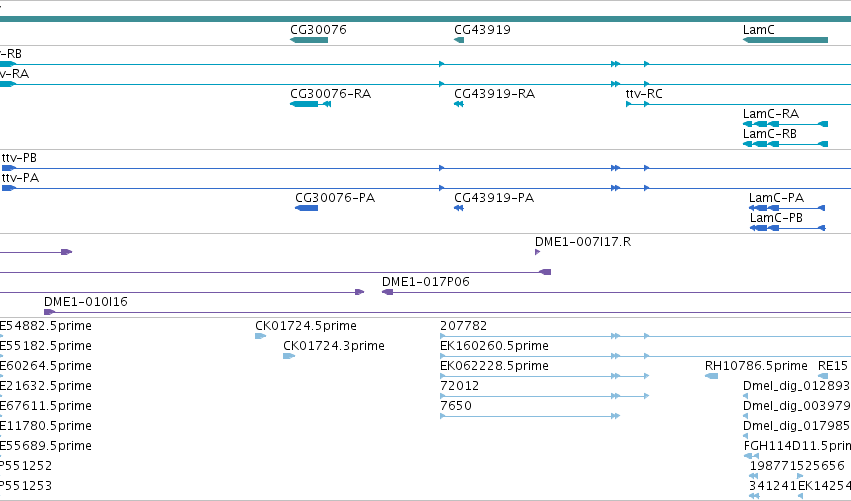Image resolution: width=851 pixels, height=501 pixels.
Task: Select the CG43919 gene label
Action: click(482, 30)
